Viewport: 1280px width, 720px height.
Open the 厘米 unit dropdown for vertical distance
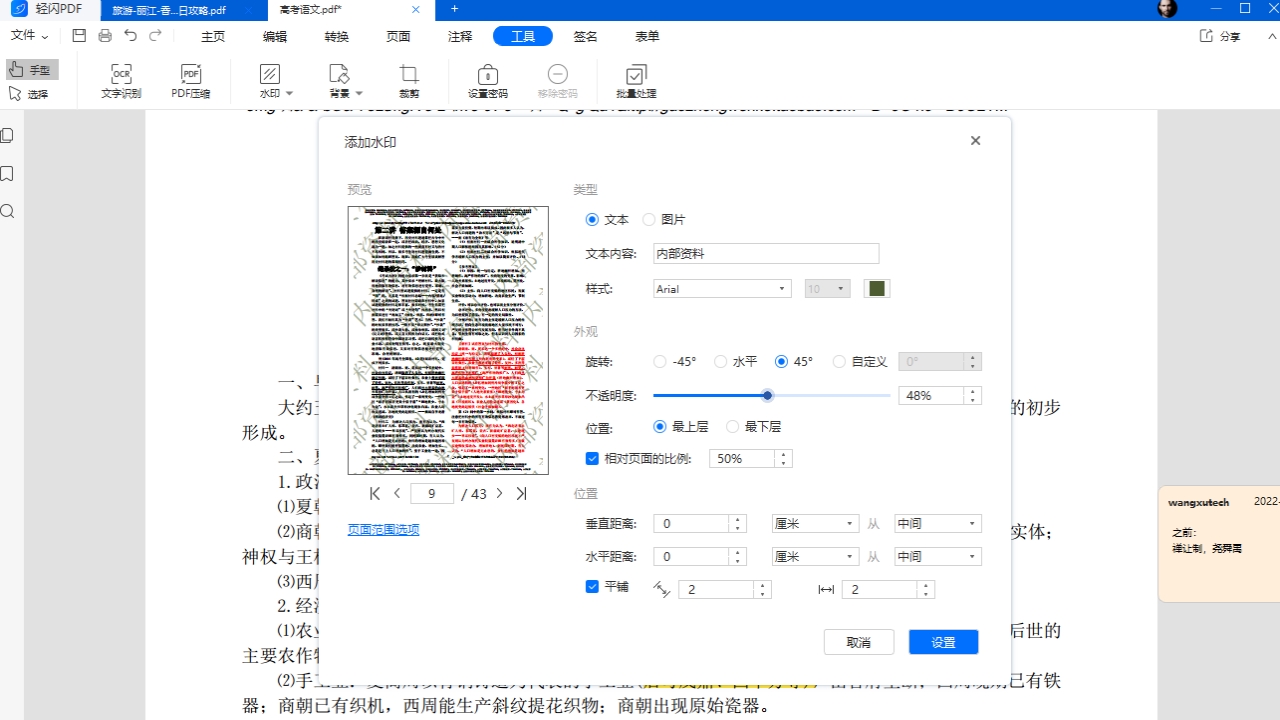(x=814, y=523)
